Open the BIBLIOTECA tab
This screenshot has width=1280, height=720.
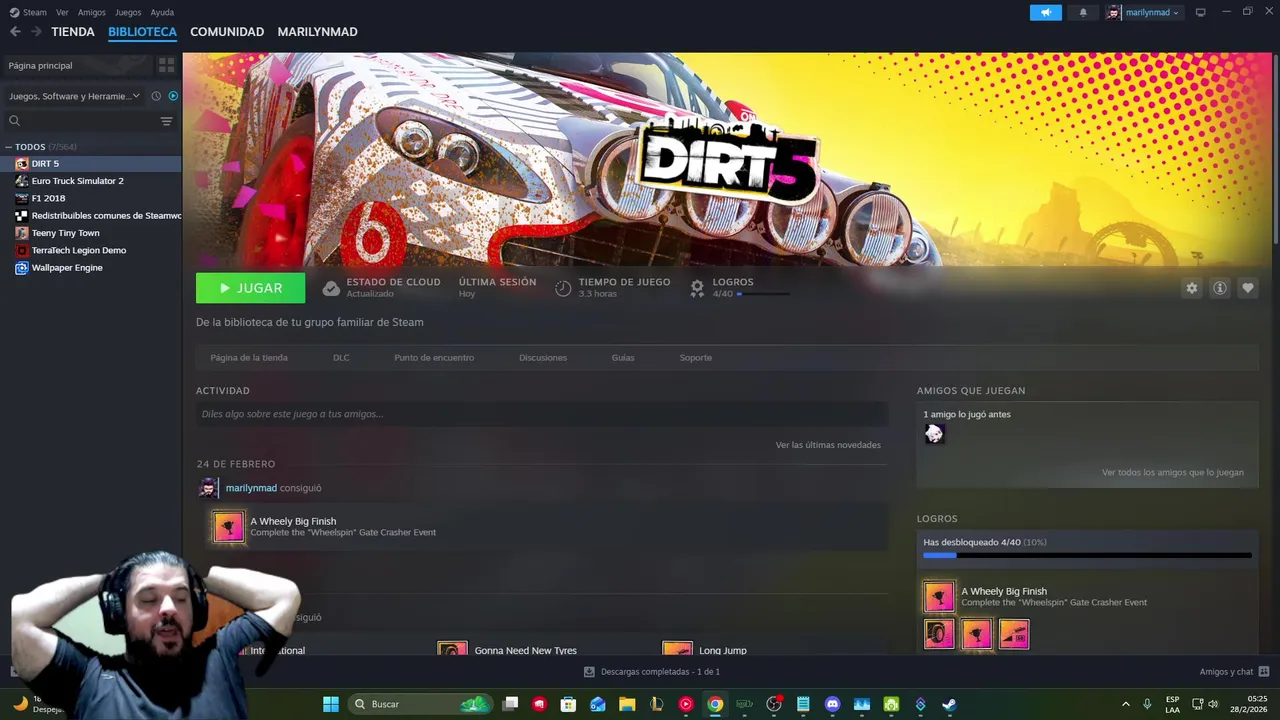point(142,32)
